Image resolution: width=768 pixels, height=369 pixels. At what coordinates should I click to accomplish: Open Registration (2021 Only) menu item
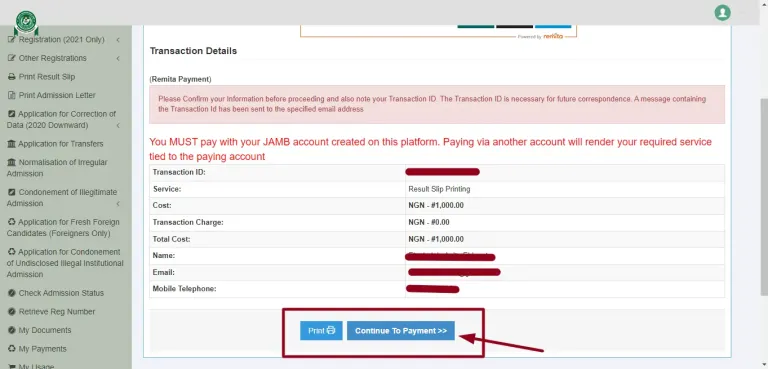62,39
